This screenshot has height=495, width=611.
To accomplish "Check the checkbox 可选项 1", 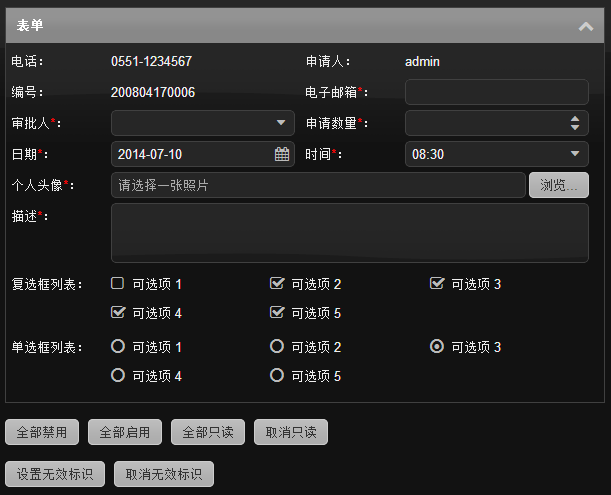I will (x=118, y=283).
